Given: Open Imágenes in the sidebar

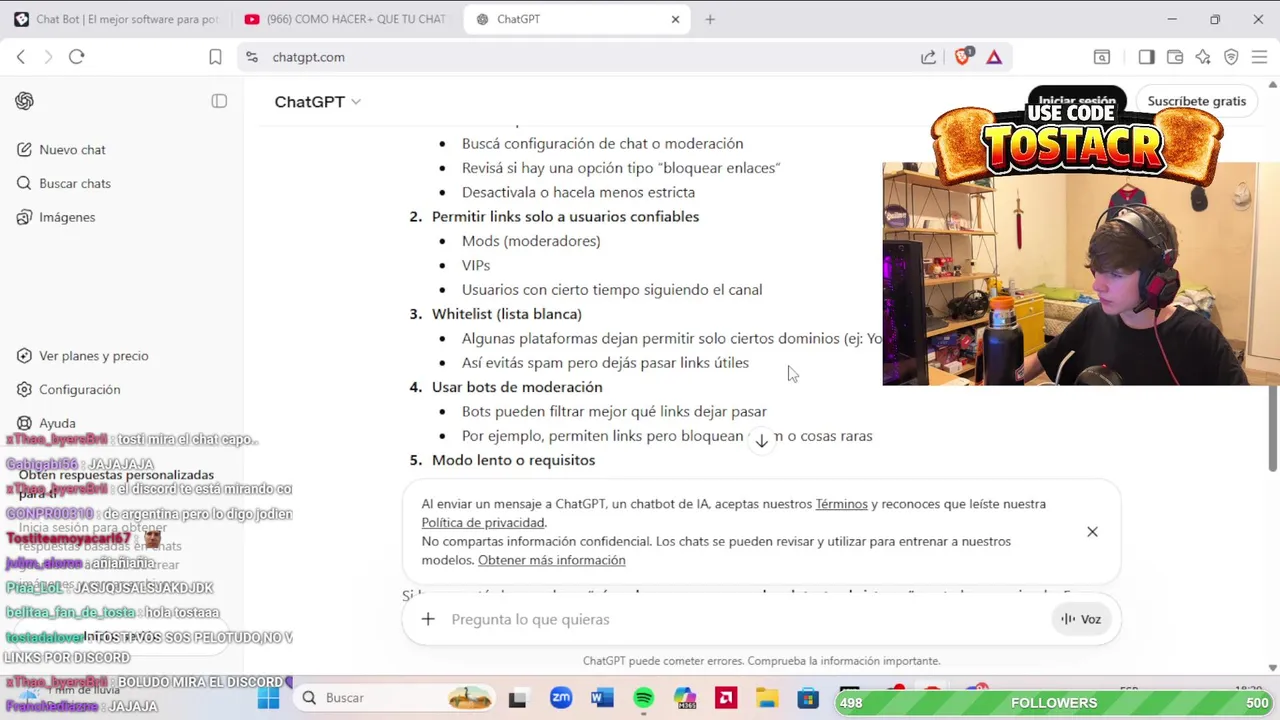Looking at the screenshot, I should pyautogui.click(x=56, y=217).
